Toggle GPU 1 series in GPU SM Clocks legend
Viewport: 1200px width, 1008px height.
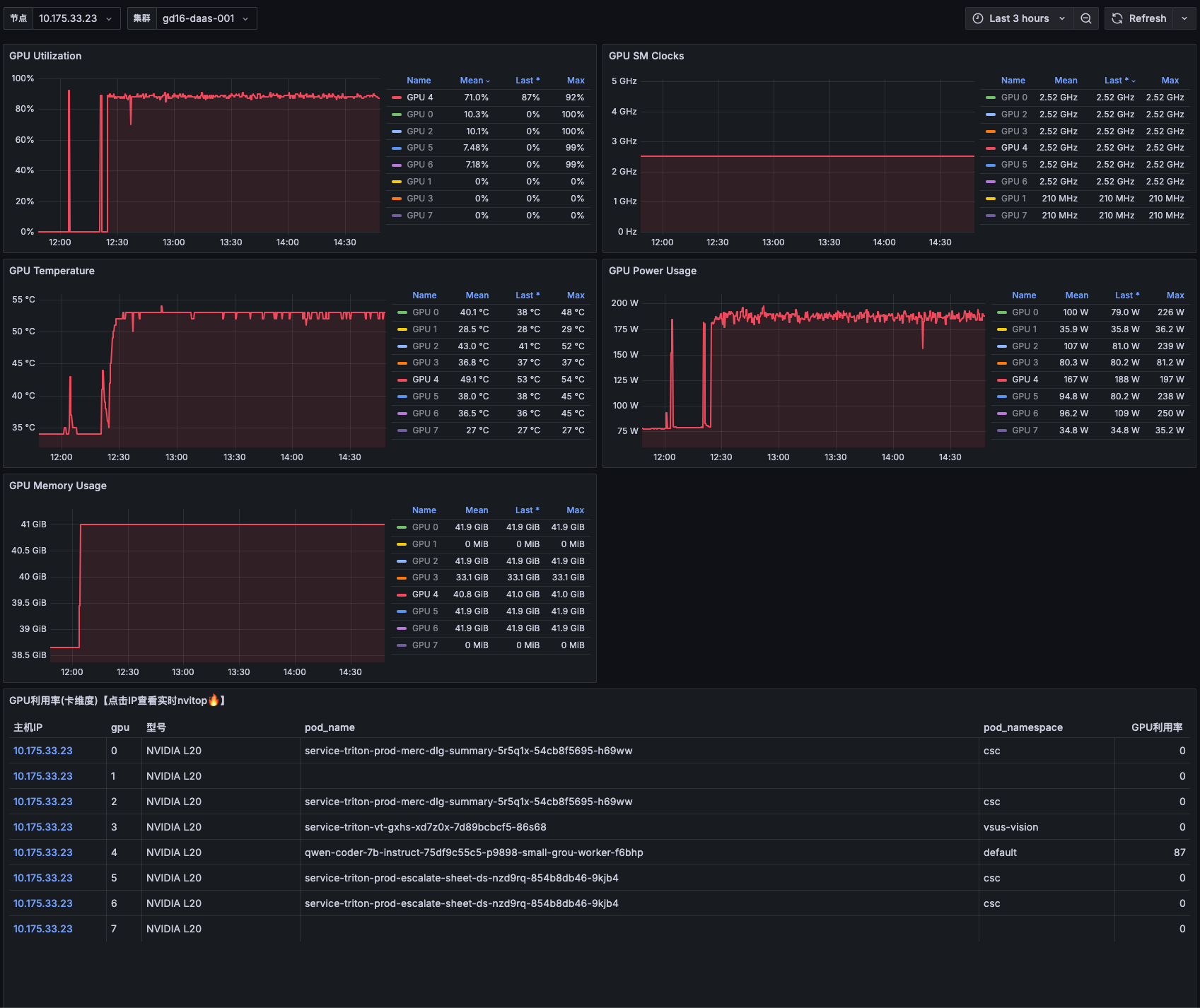point(1014,199)
